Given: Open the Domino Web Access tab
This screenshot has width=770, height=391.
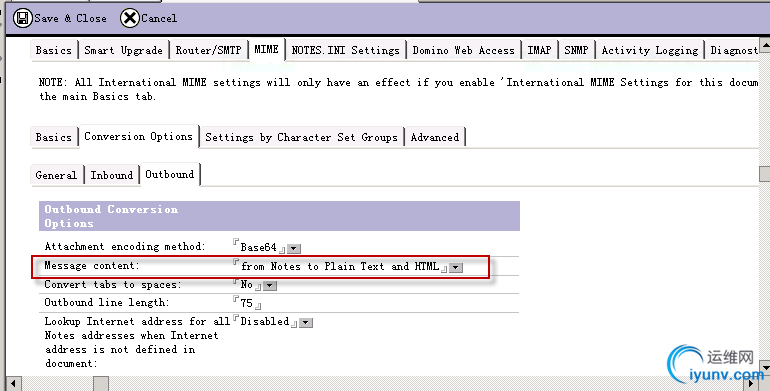Looking at the screenshot, I should point(463,50).
